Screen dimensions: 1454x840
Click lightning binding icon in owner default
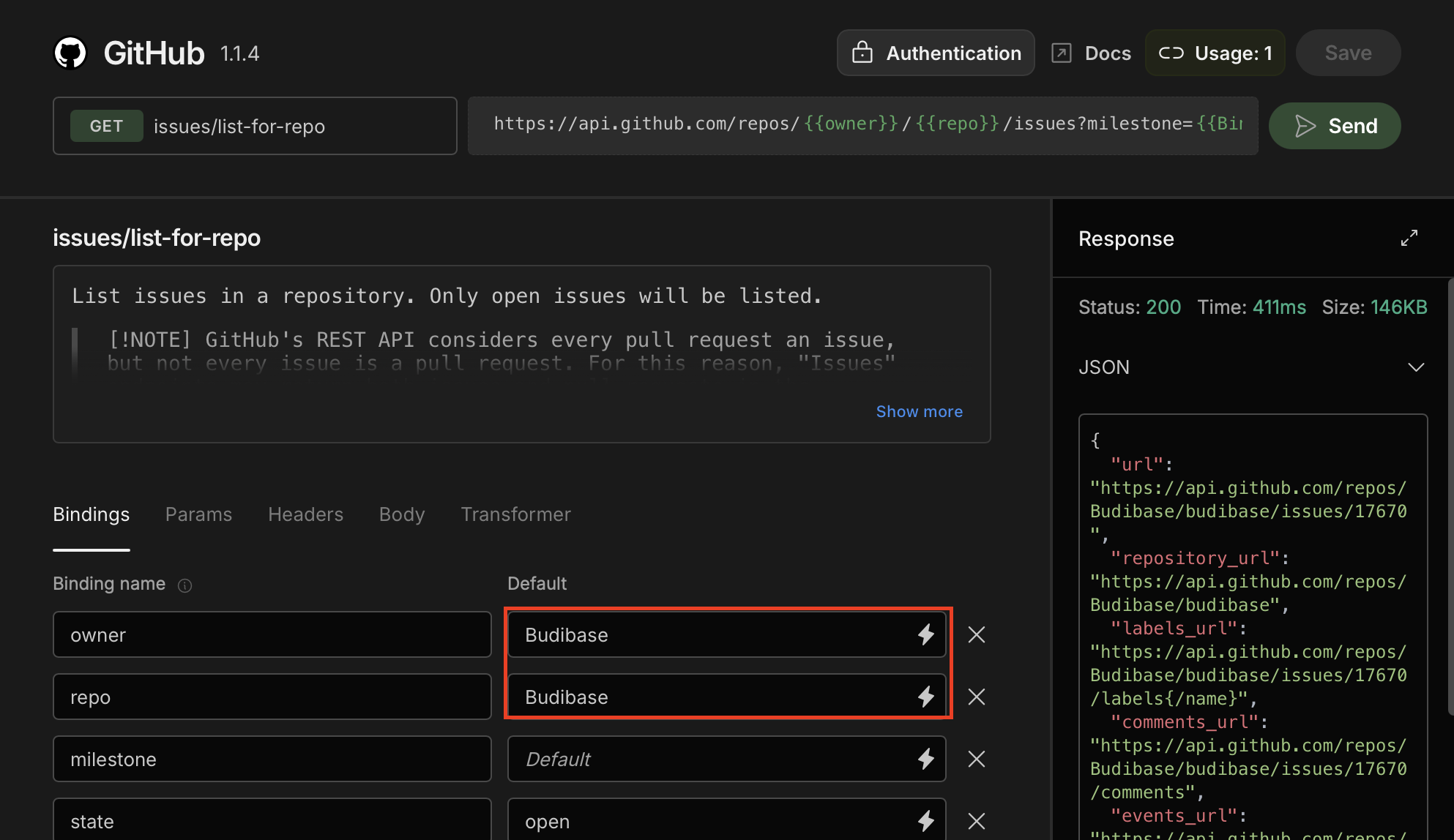pyautogui.click(x=925, y=634)
